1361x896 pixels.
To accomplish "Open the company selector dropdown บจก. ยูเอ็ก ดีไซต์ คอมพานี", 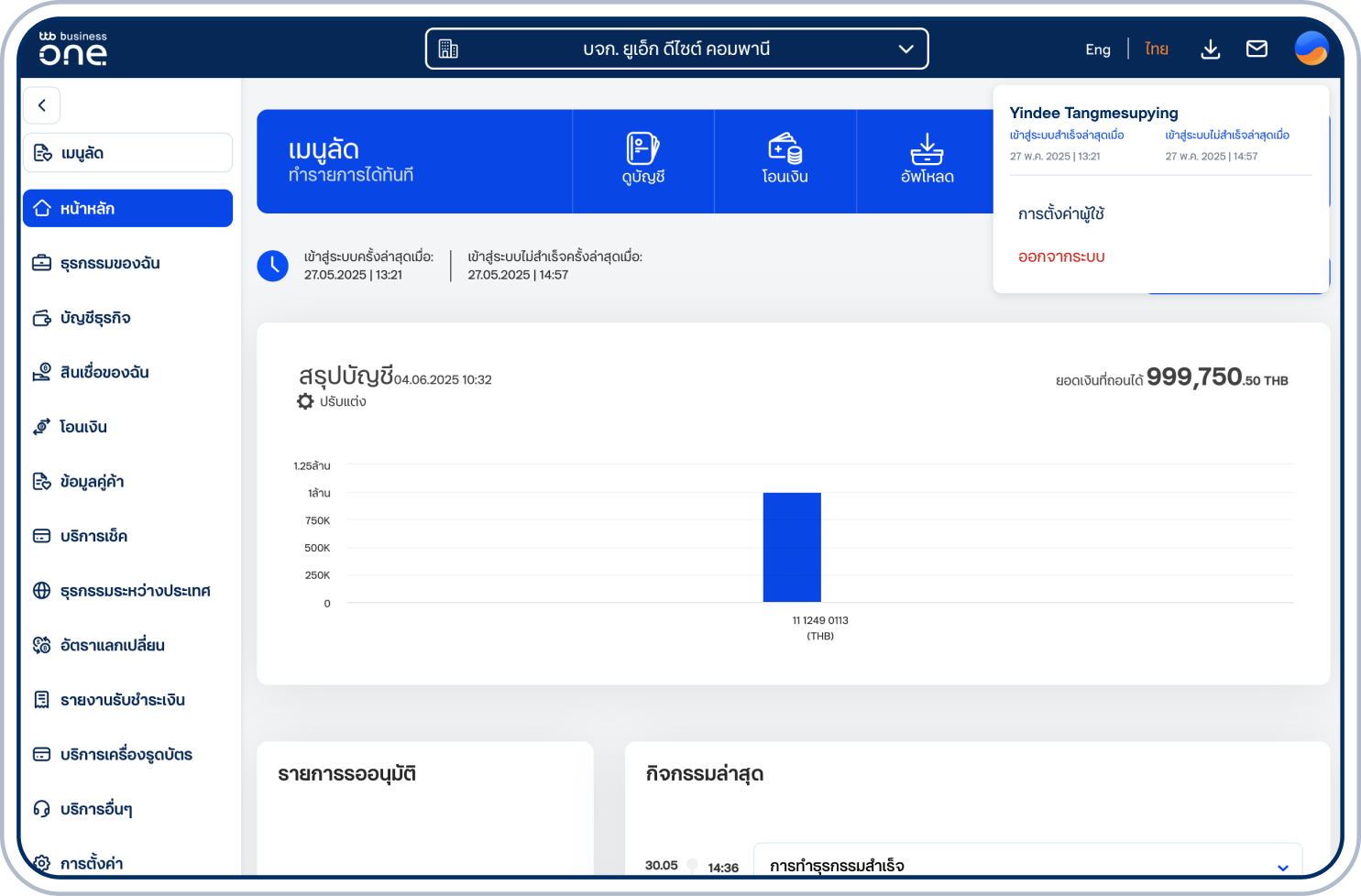I will pyautogui.click(x=676, y=49).
